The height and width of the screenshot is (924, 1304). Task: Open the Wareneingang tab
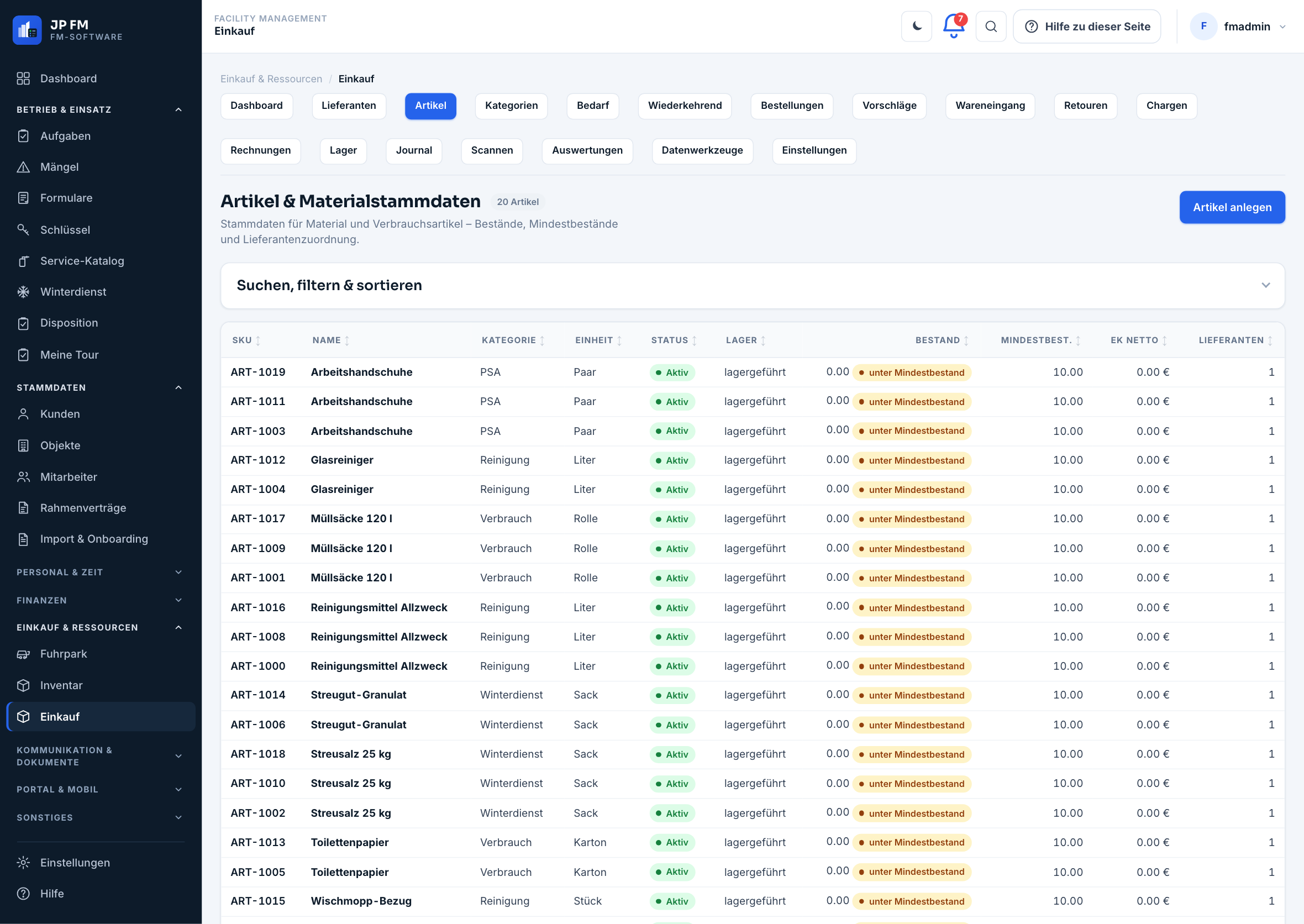990,106
